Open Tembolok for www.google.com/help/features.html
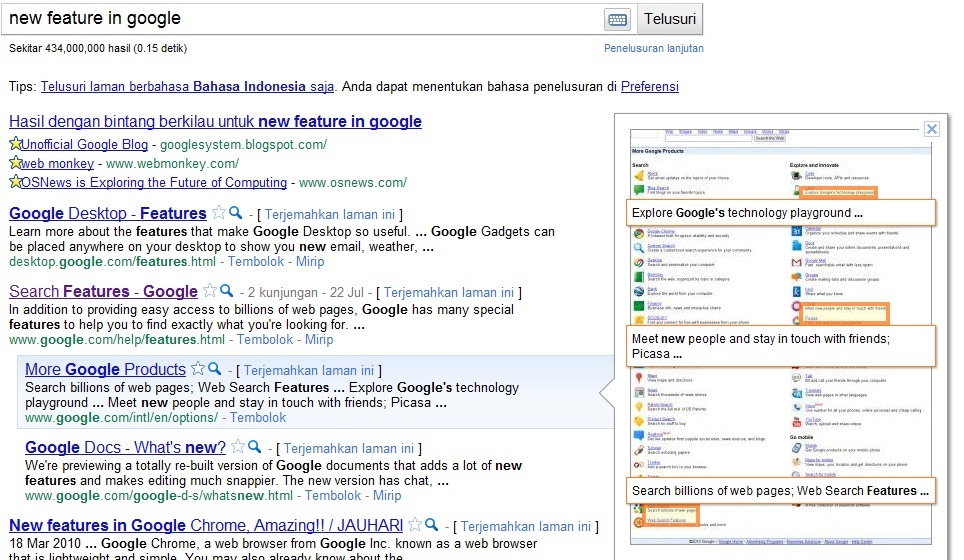This screenshot has width=964, height=560. point(265,339)
